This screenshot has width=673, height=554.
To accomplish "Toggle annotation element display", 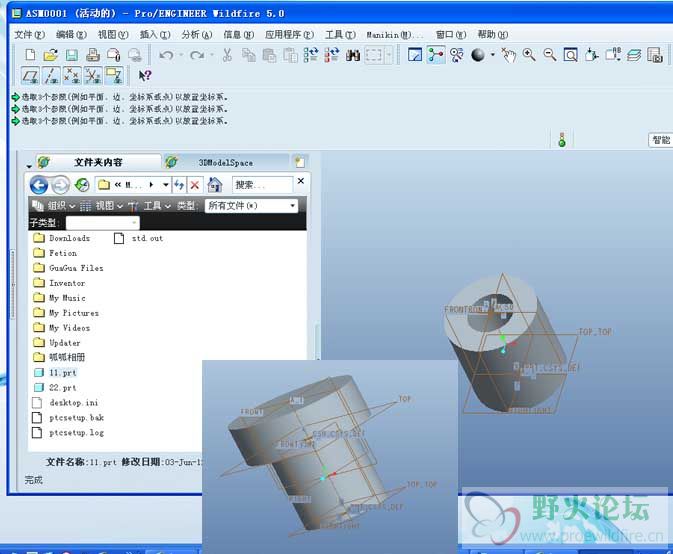I will (x=114, y=76).
